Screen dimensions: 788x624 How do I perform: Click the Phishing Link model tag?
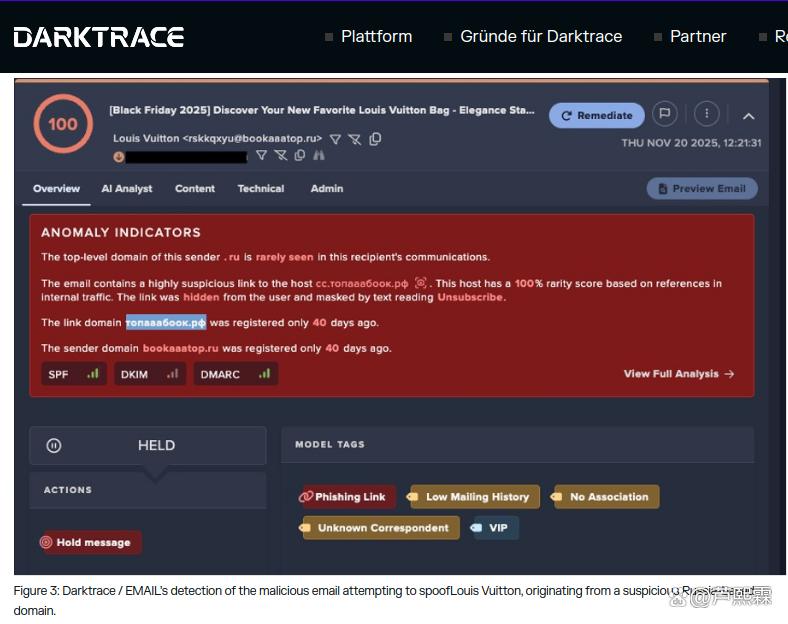click(x=346, y=497)
